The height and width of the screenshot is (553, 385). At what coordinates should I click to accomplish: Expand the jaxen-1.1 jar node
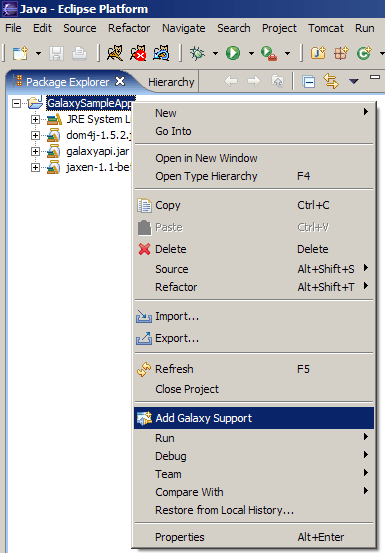point(35,168)
